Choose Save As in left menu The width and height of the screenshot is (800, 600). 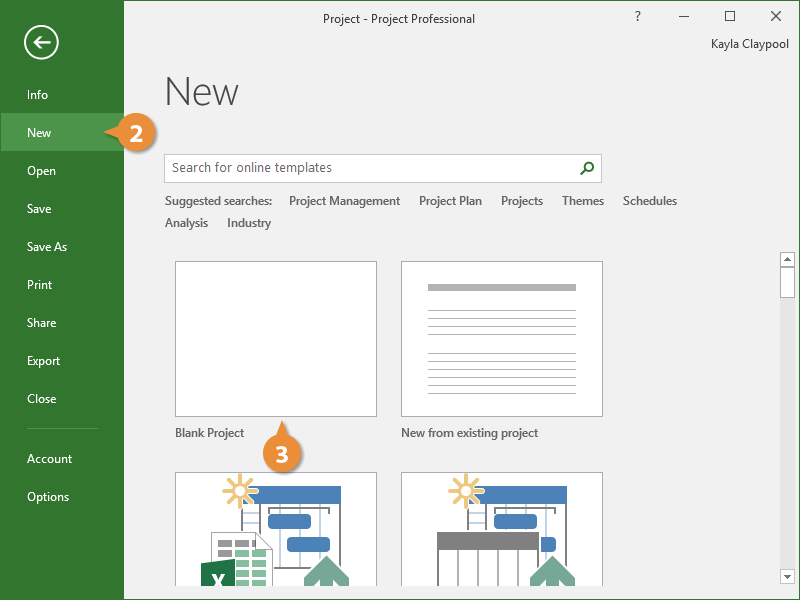coord(47,247)
